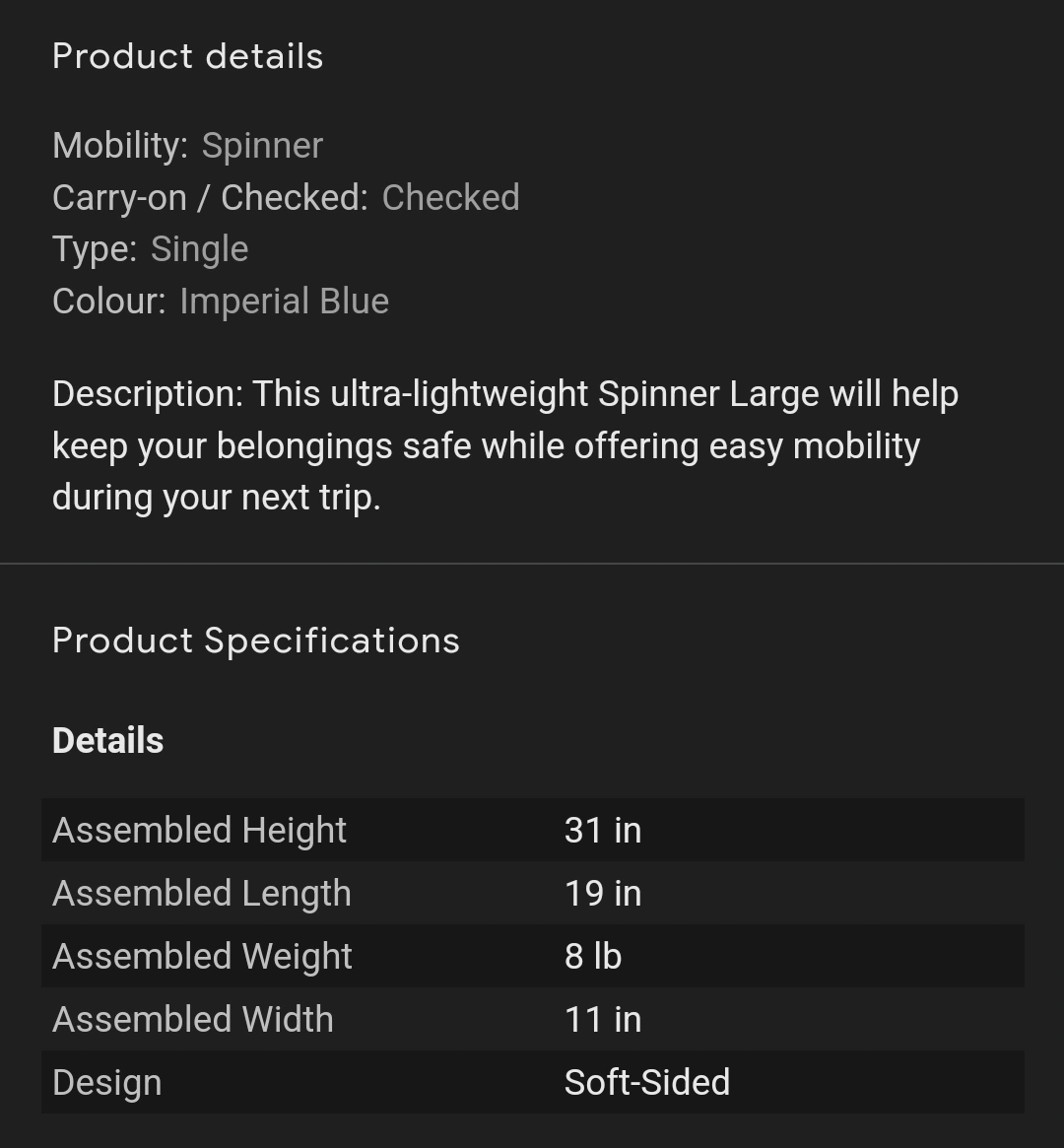Select the Assembled Length row label
Screen dimensions: 1064x1148
click(201, 894)
